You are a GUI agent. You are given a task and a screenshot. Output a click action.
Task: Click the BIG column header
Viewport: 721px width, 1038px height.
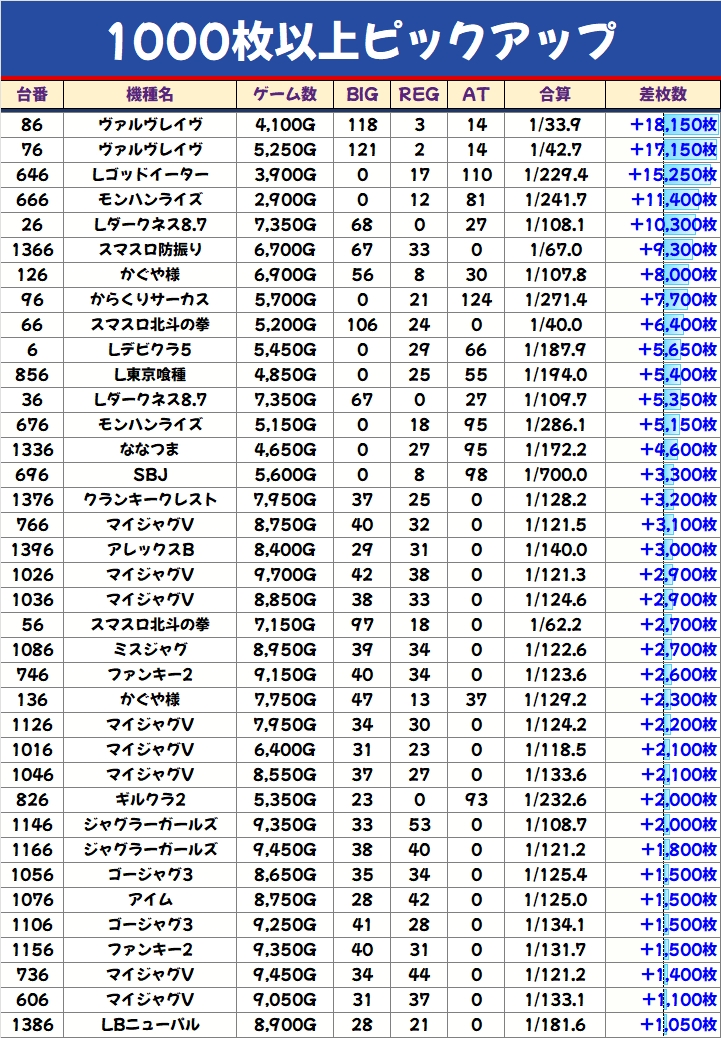[362, 95]
